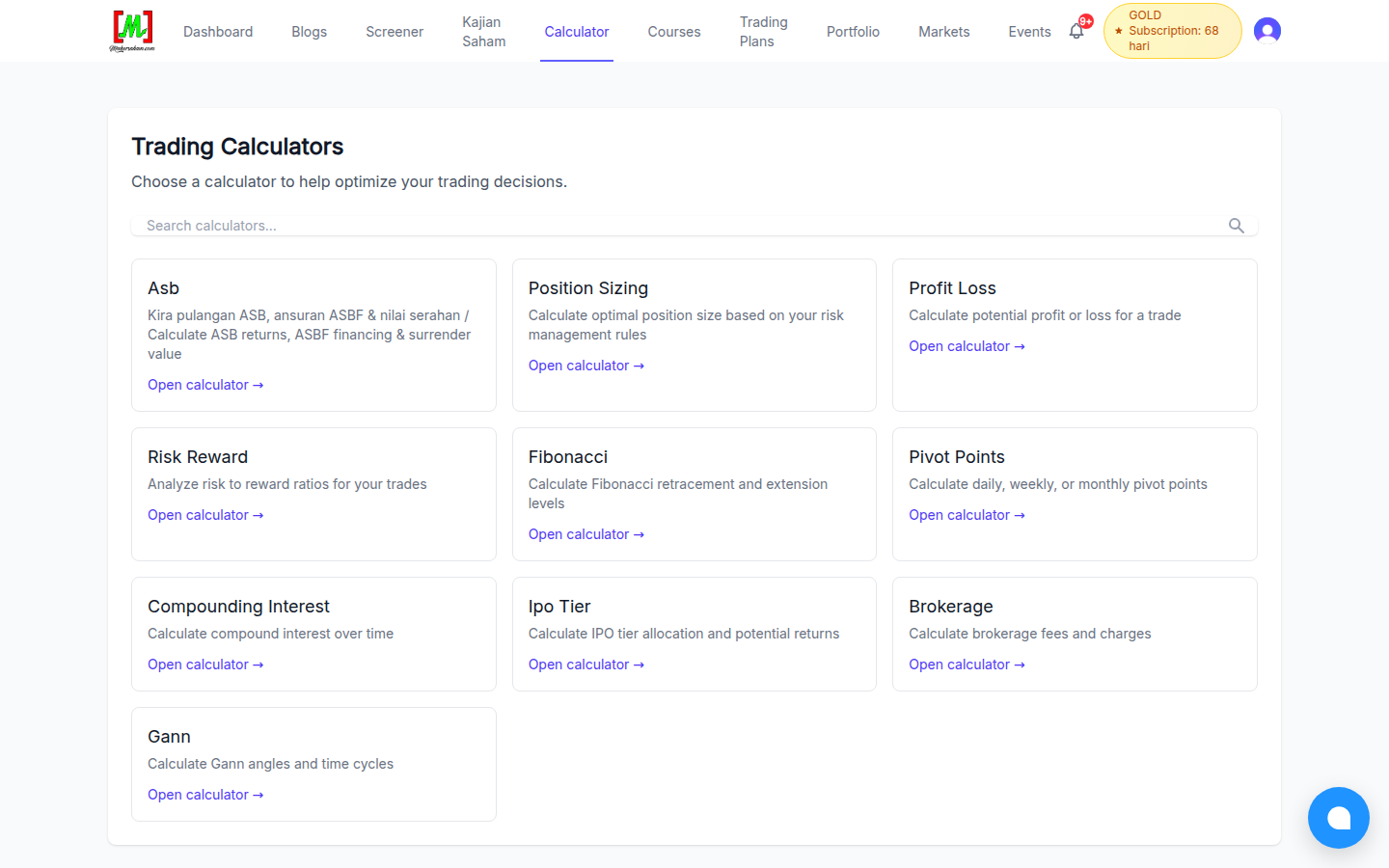The width and height of the screenshot is (1389, 868).
Task: Open the Portfolio page
Action: 853,32
